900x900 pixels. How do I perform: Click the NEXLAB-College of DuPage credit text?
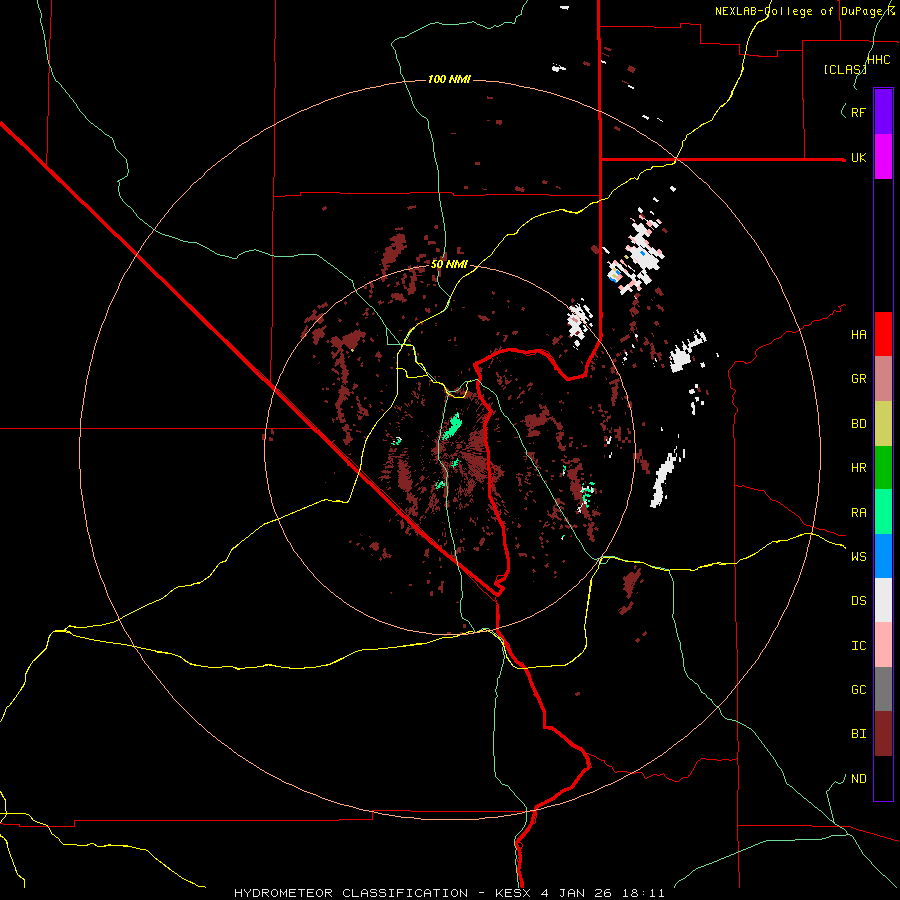click(804, 11)
